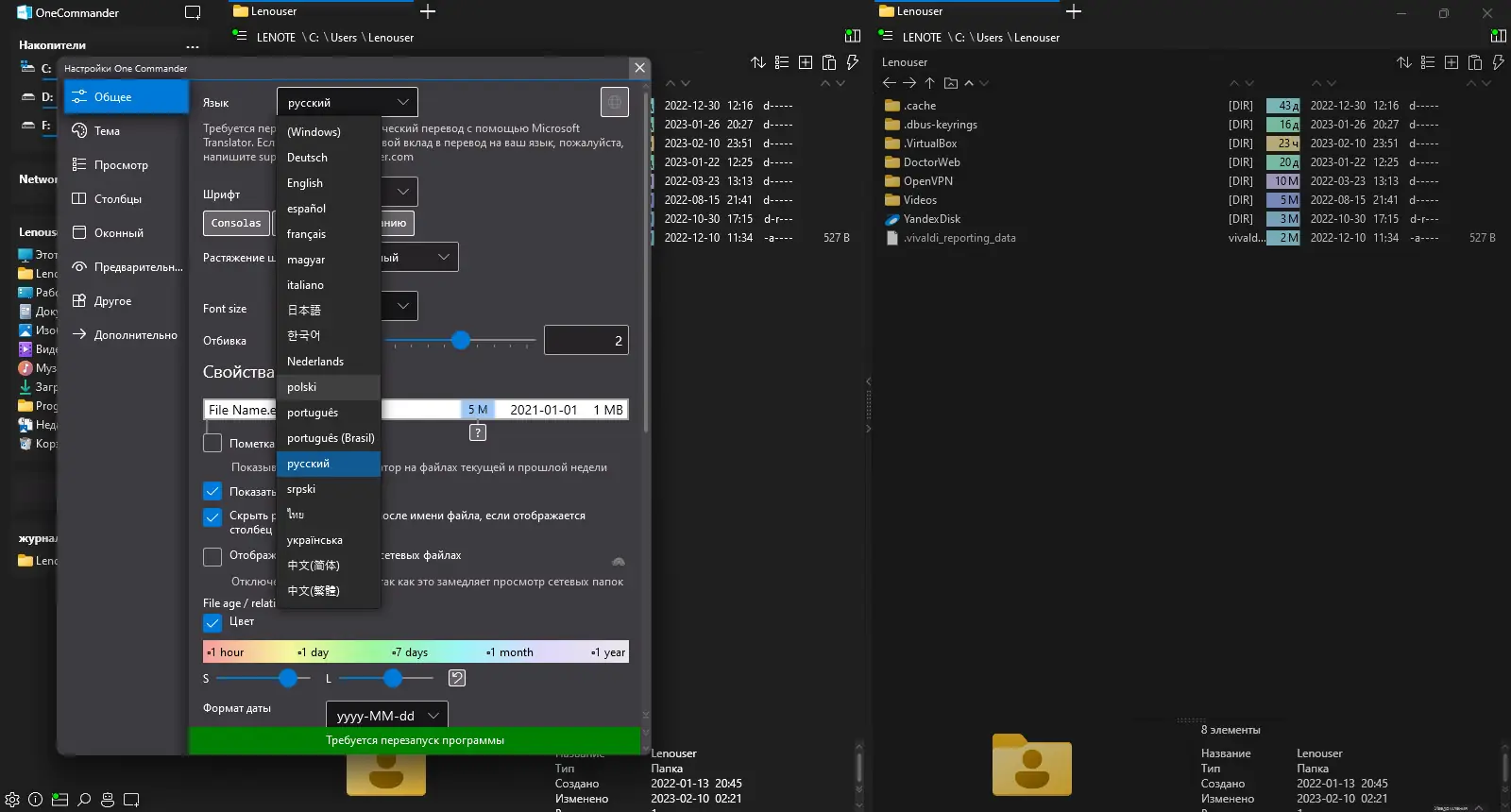This screenshot has height=812, width=1511.
Task: Click the sort arrows icon in right pane
Action: [x=1404, y=62]
